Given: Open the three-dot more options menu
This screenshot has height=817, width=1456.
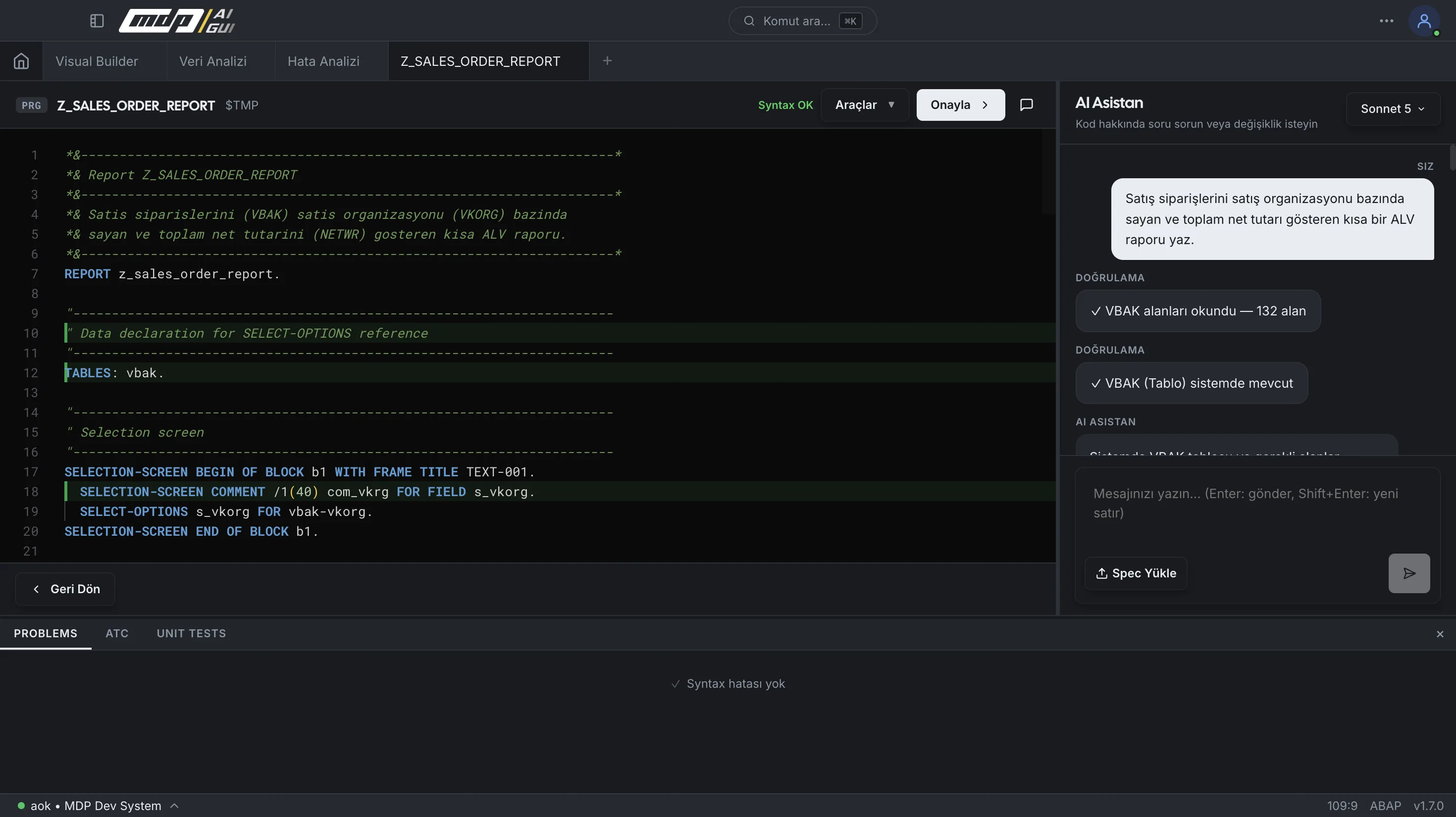Looking at the screenshot, I should [x=1386, y=21].
